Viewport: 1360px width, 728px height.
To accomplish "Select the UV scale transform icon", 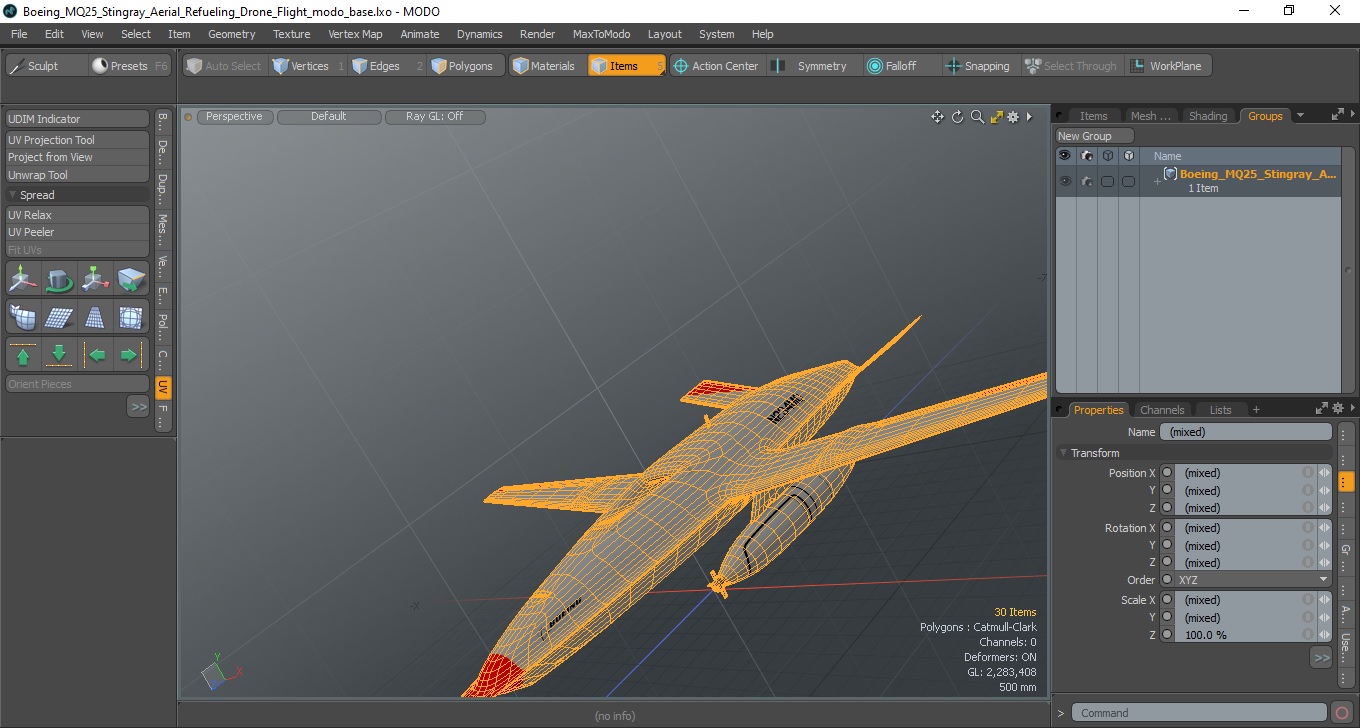I will [95, 279].
